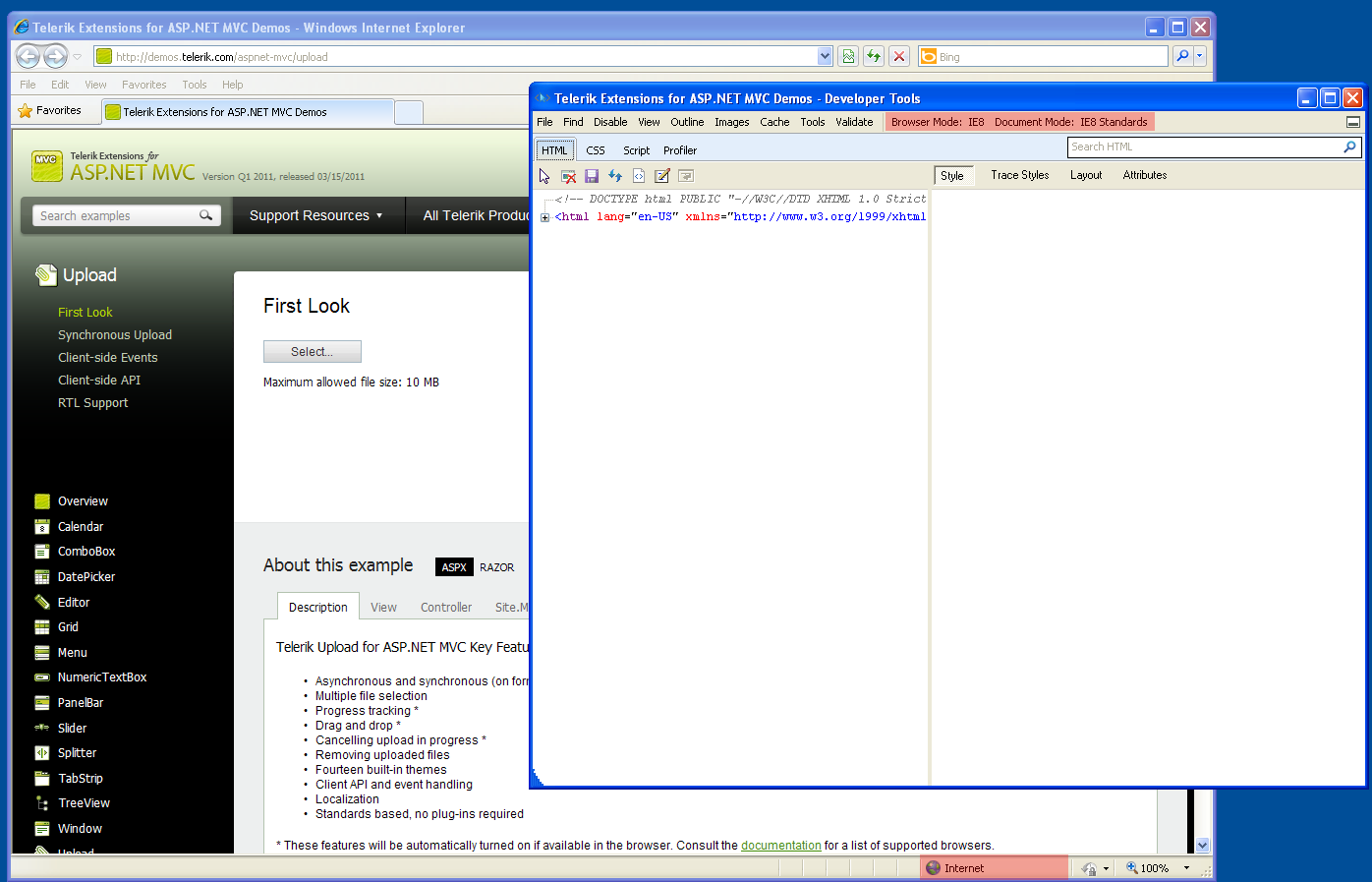
Task: Click the TreeView component icon
Action: [x=42, y=803]
